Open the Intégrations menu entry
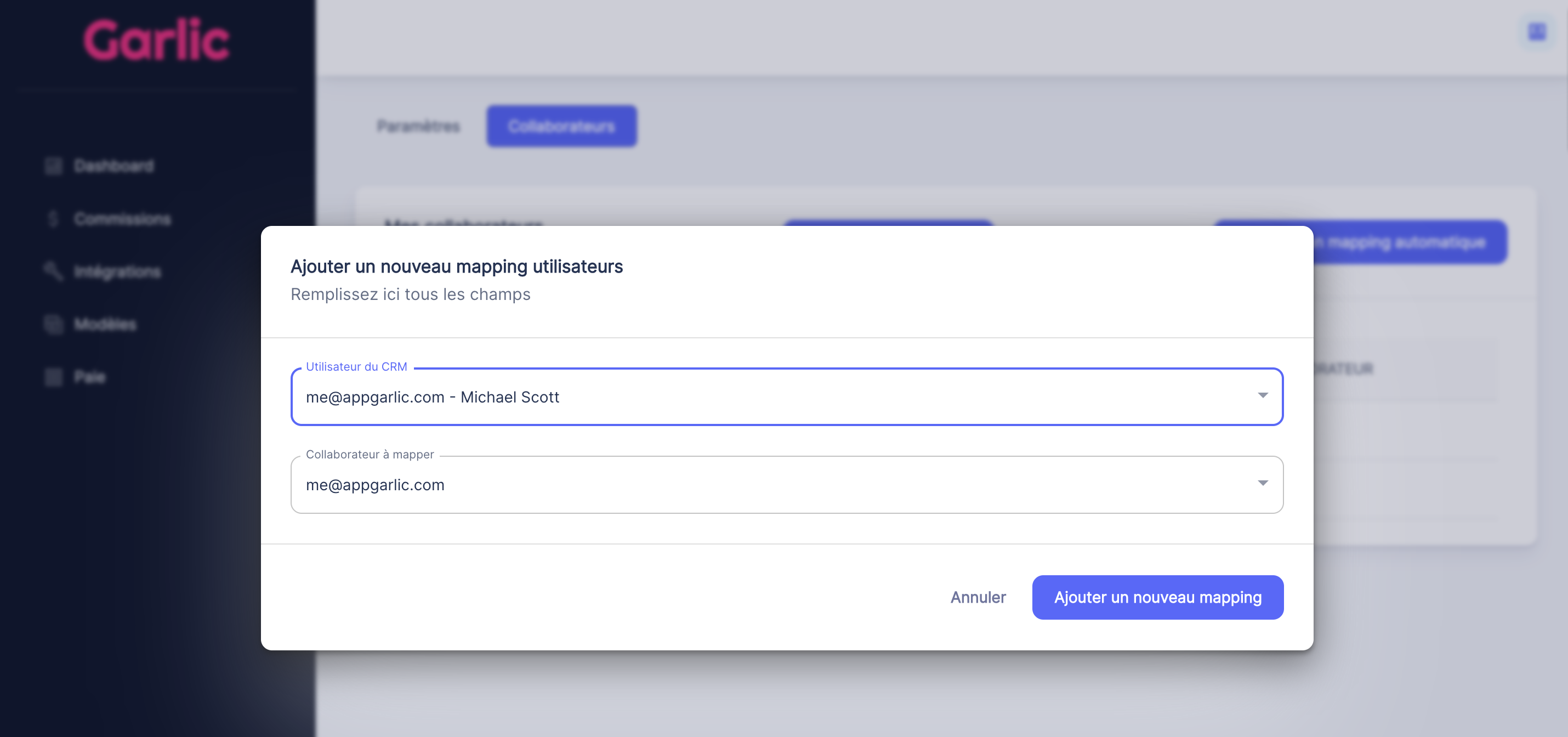This screenshot has width=1568, height=737. 117,271
